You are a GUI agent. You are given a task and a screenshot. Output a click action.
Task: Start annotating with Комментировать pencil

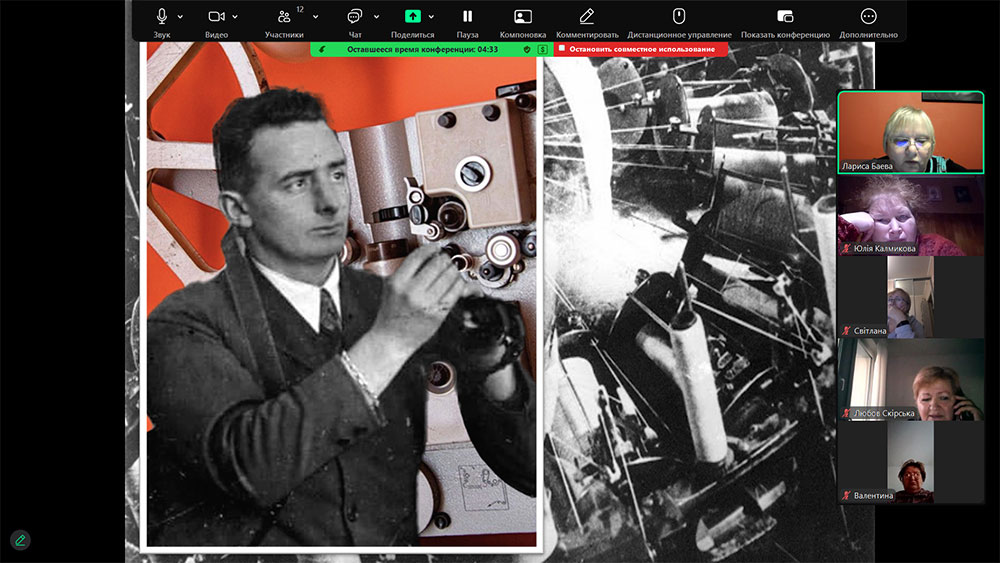[587, 17]
